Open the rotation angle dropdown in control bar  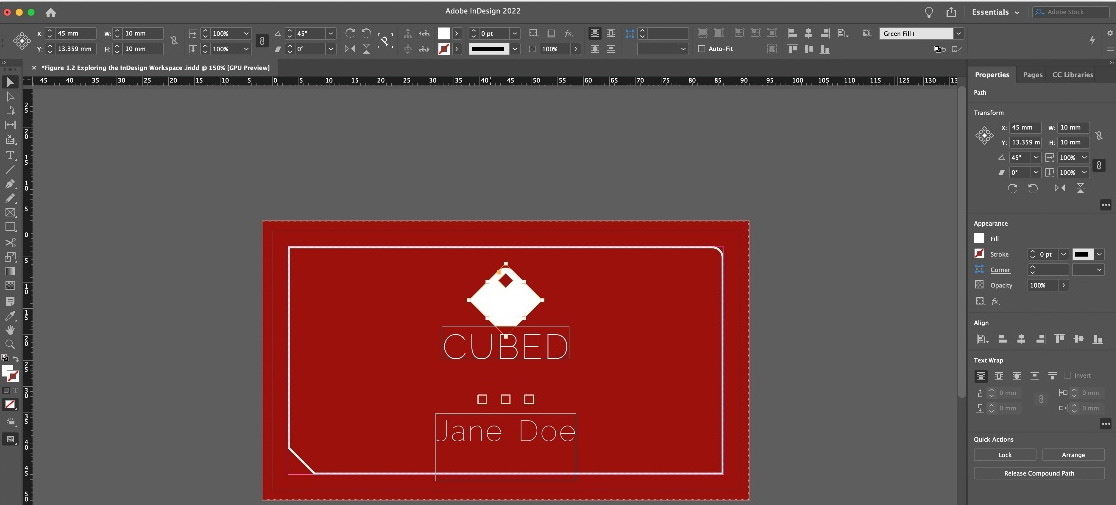(331, 33)
